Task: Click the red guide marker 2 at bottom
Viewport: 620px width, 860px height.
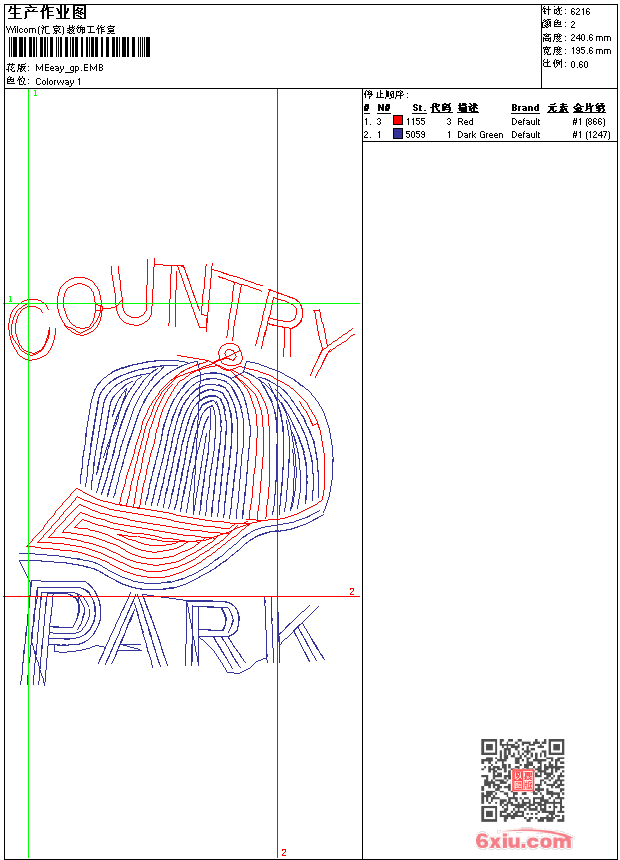Action: 284,852
